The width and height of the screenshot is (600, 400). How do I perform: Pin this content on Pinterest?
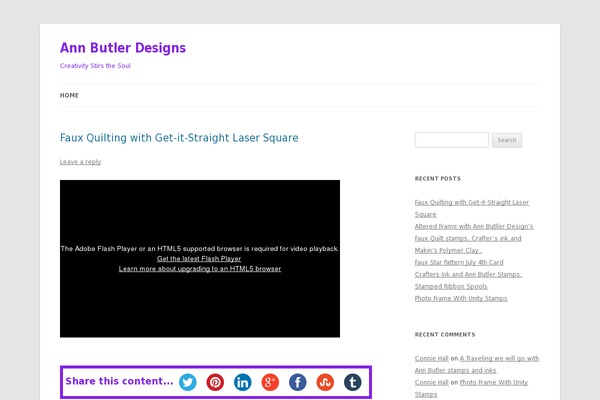pos(215,382)
